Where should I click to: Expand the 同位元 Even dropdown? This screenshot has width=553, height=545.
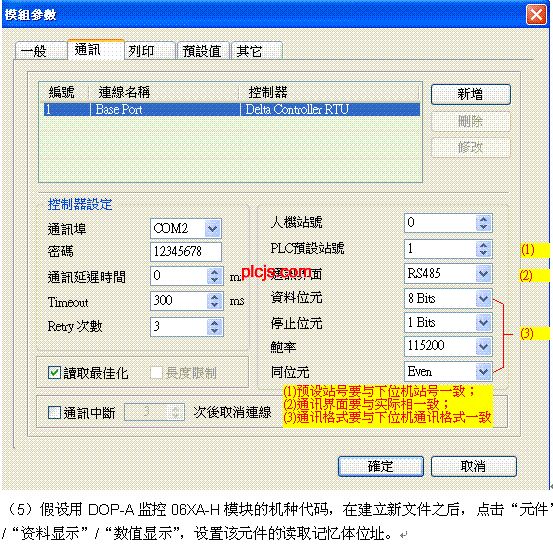pyautogui.click(x=483, y=371)
